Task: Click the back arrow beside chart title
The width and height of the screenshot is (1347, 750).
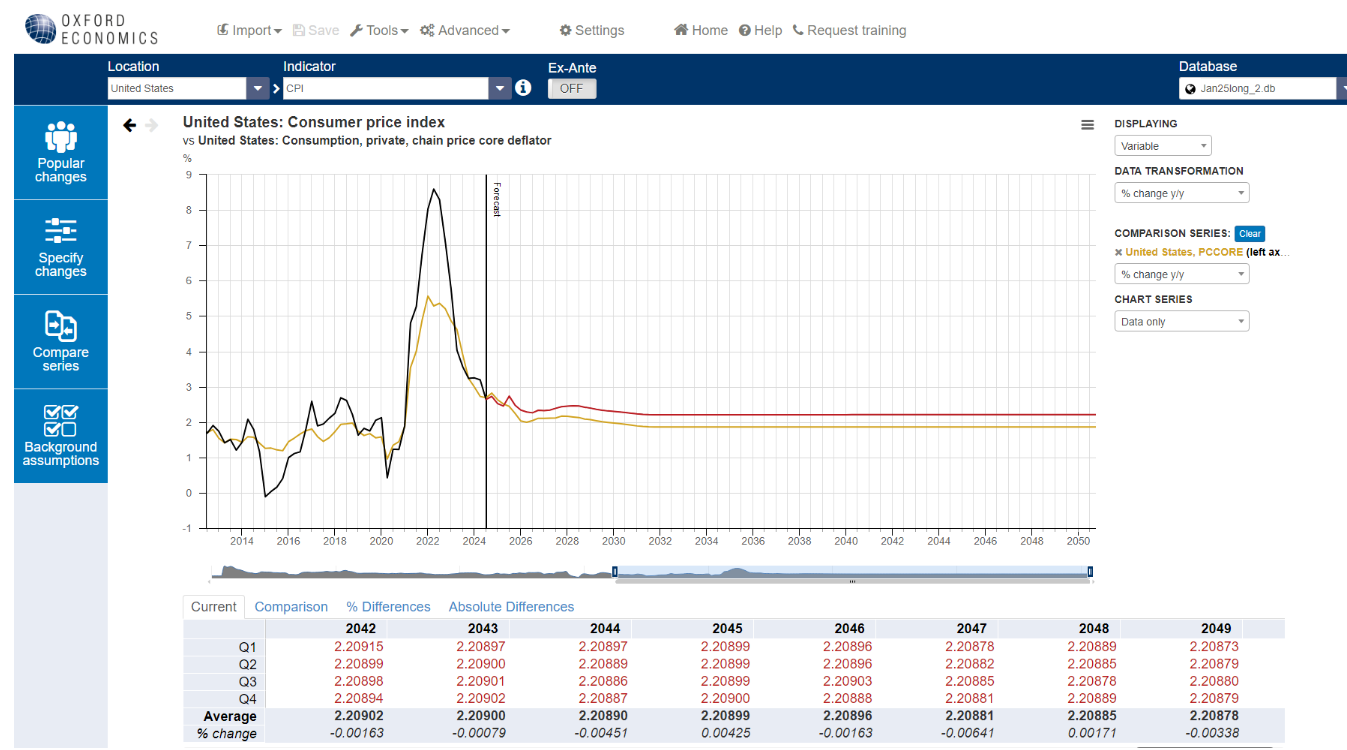Action: (129, 125)
